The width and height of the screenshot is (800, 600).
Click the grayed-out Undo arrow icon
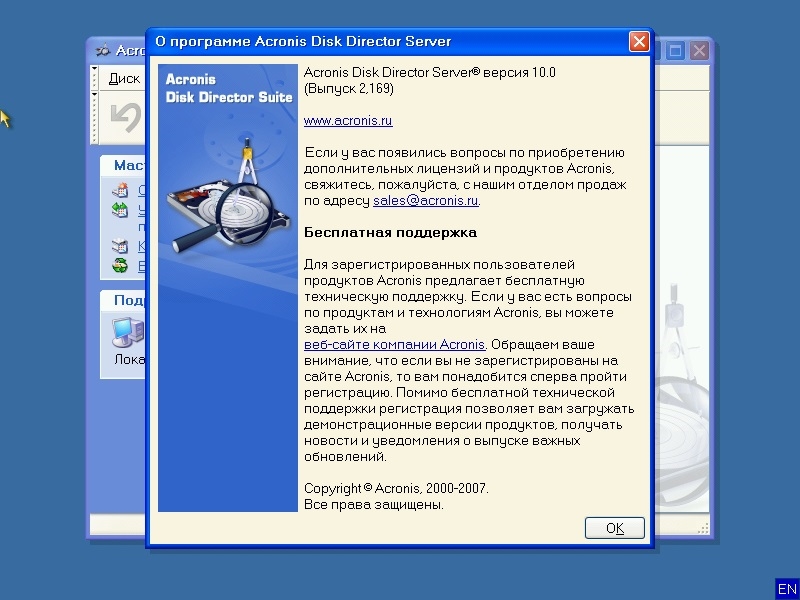(126, 118)
